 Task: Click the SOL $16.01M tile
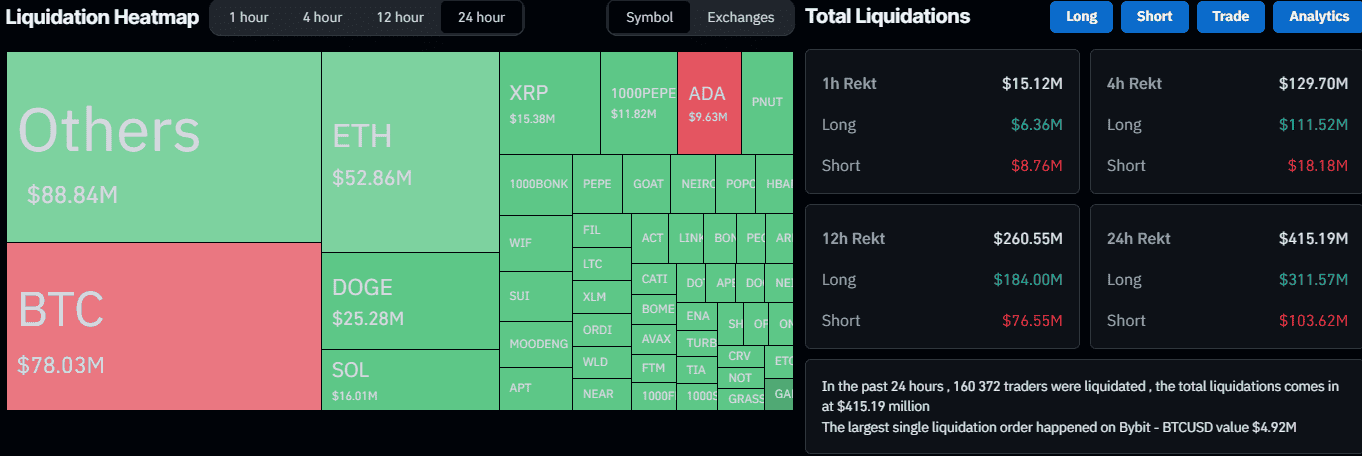click(x=410, y=379)
